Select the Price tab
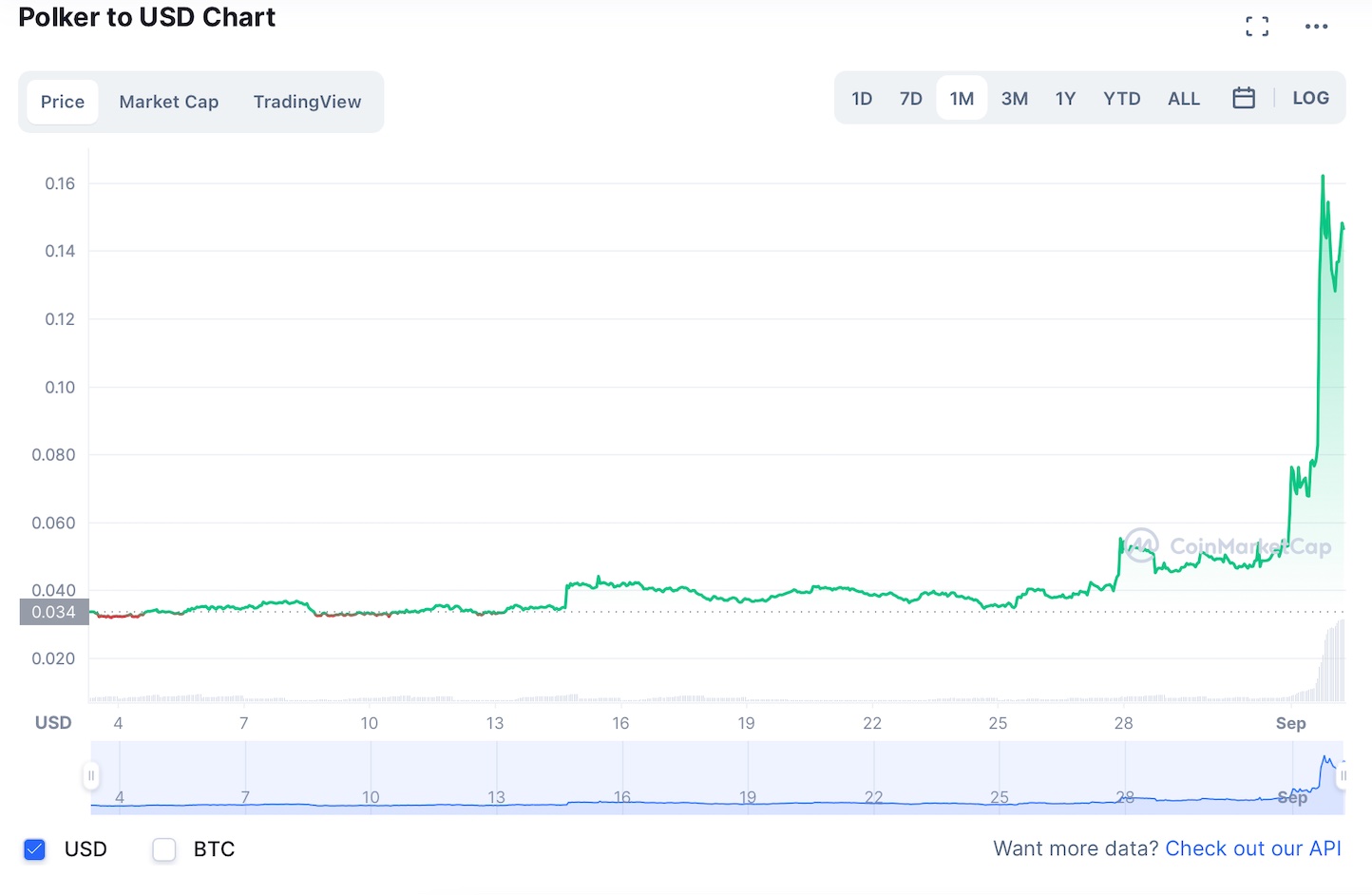This screenshot has width=1372, height=895. (x=63, y=102)
